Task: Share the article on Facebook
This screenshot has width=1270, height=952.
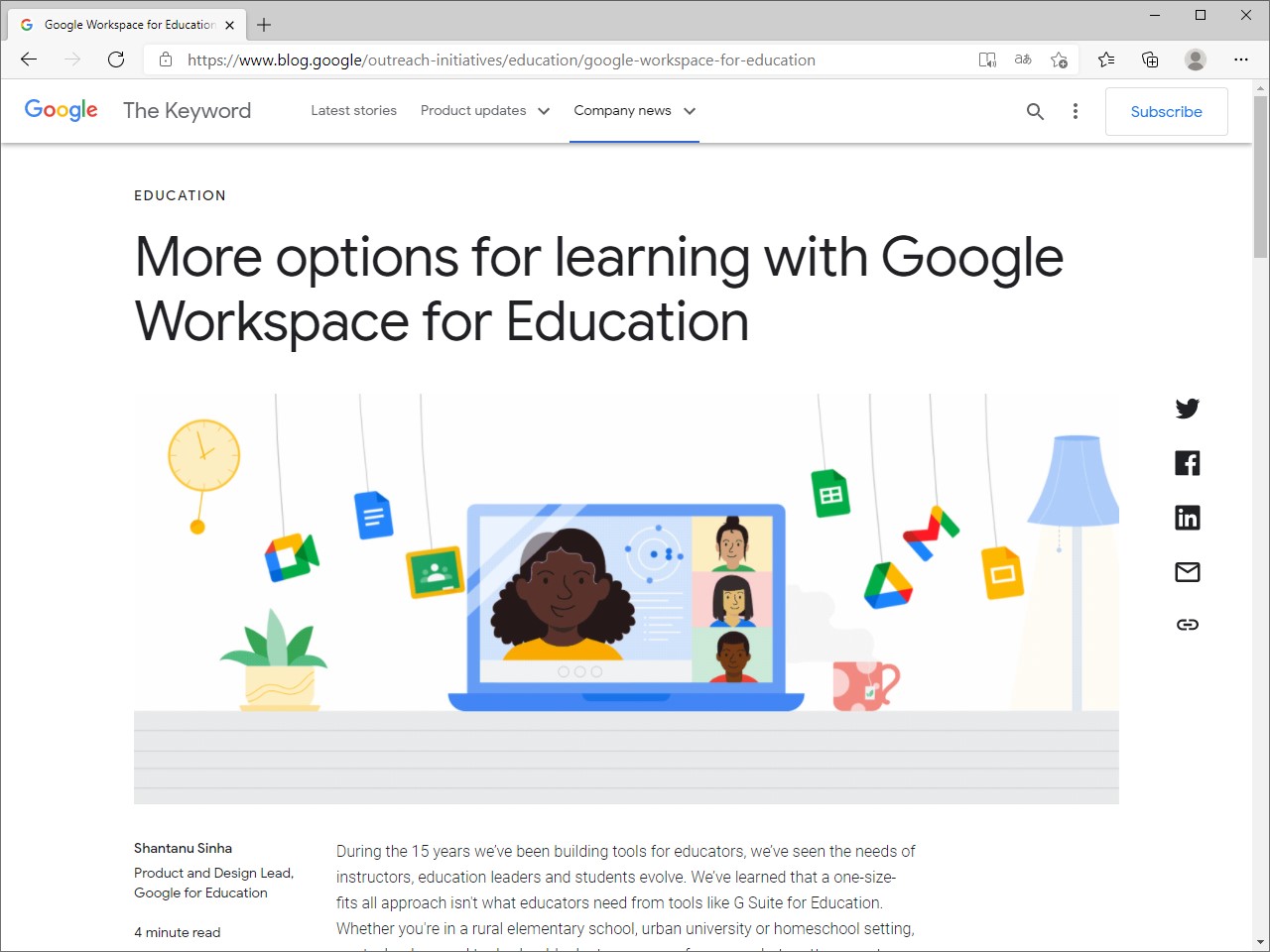Action: [x=1187, y=462]
